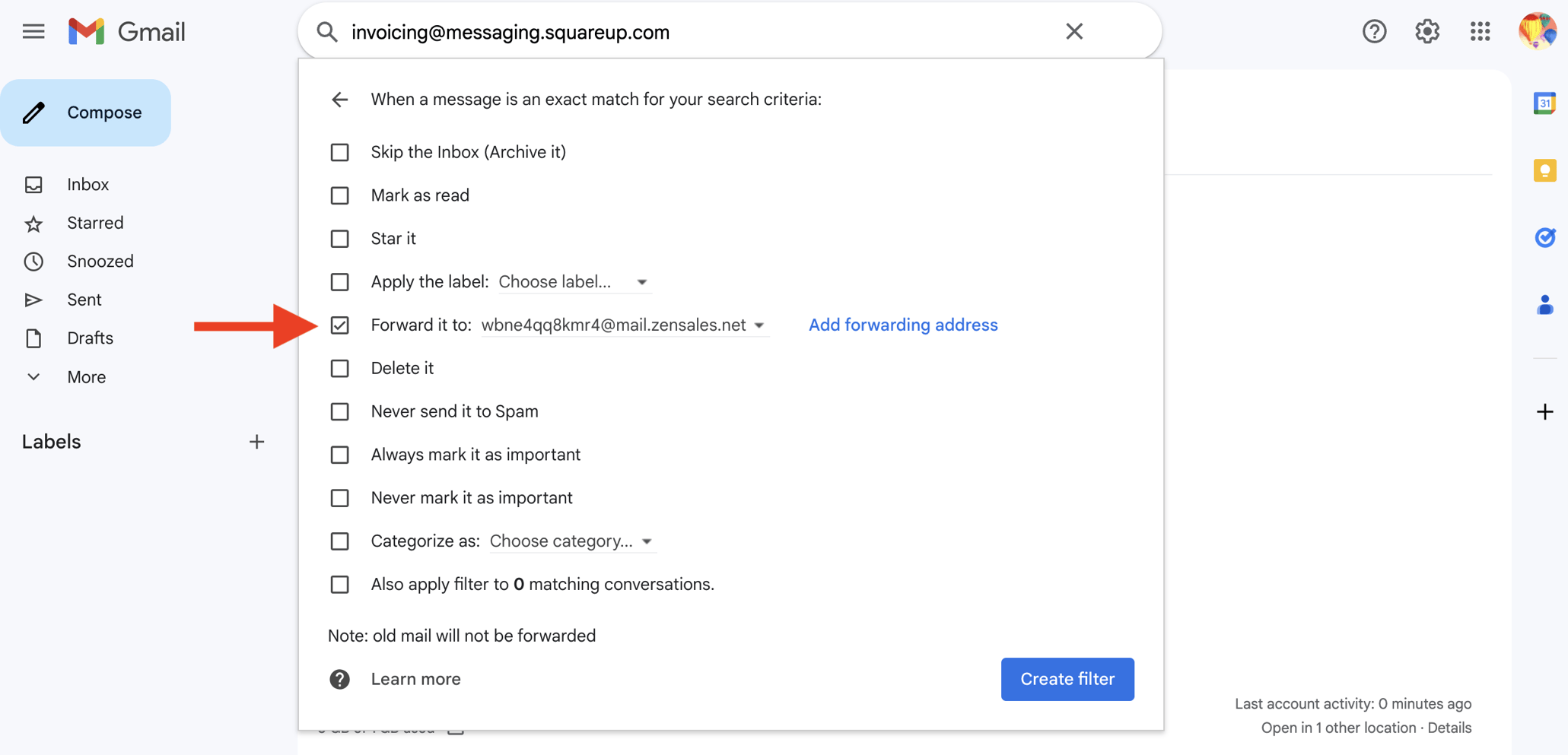Create a new label with plus icon
This screenshot has width=1568, height=755.
tap(256, 442)
